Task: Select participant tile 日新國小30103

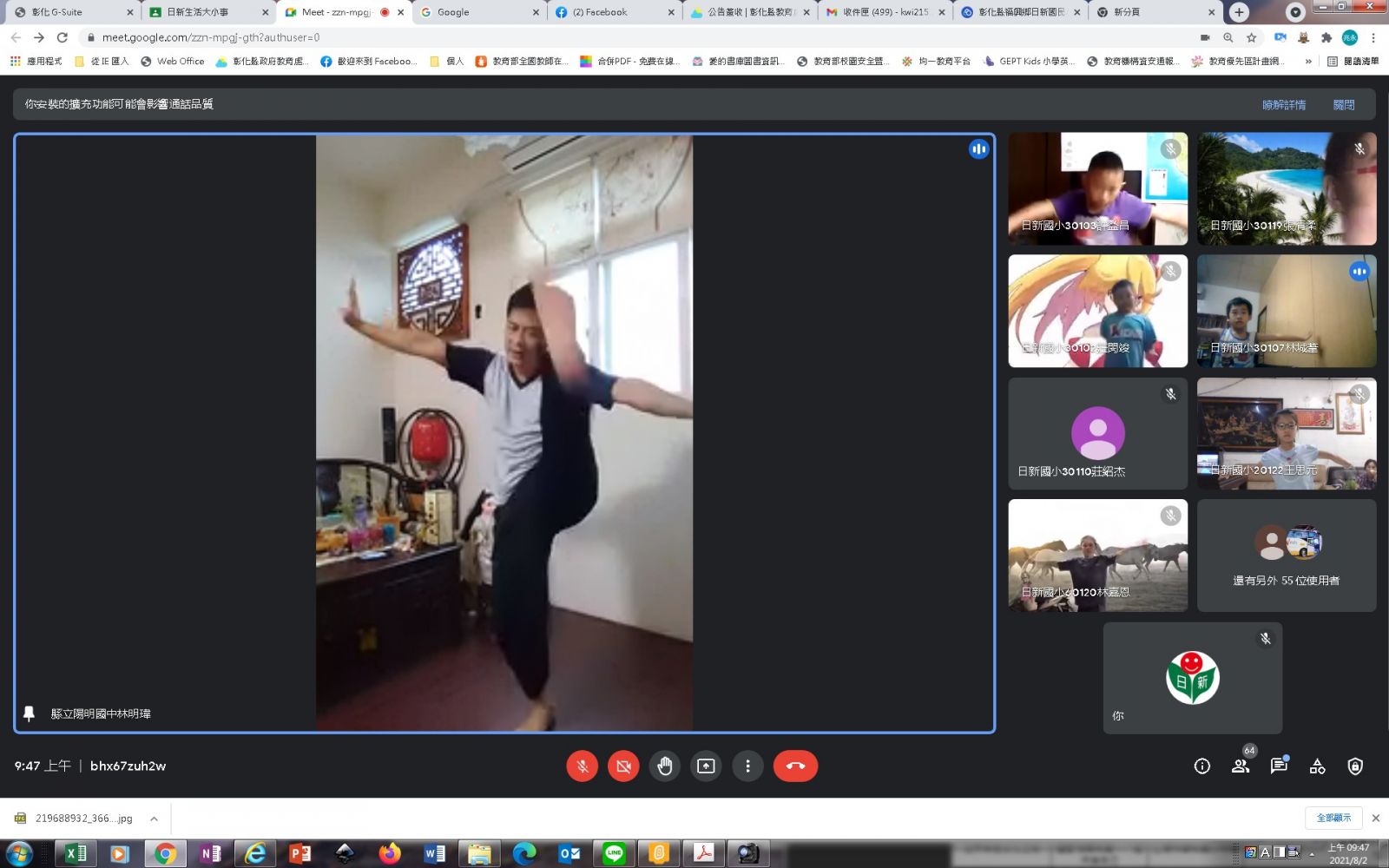Action: click(x=1097, y=188)
